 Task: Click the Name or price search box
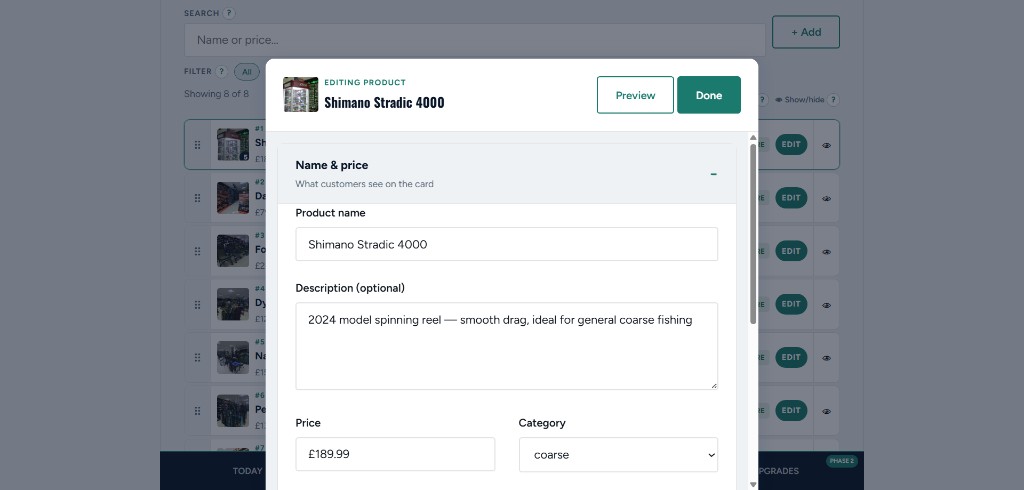coord(475,40)
